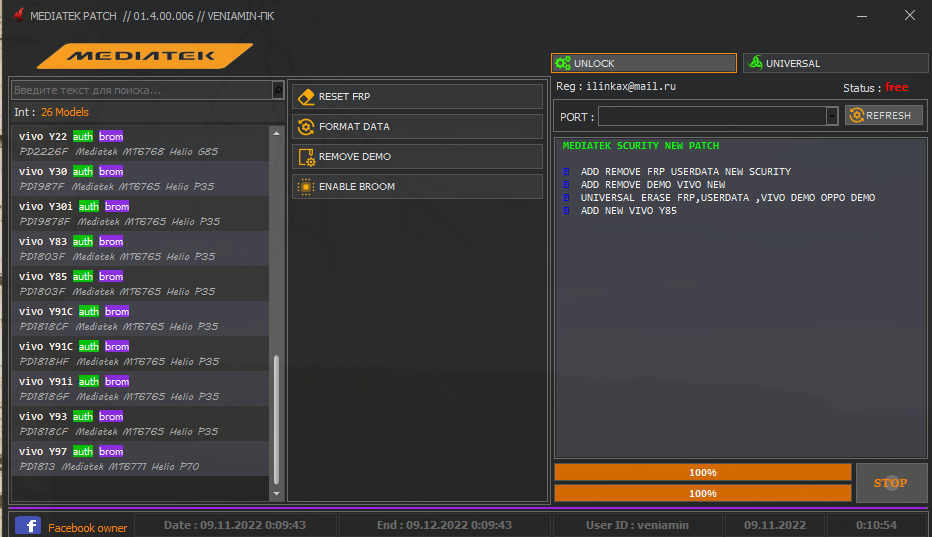932x537 pixels.
Task: Click the Remove Demo icon
Action: pos(306,157)
